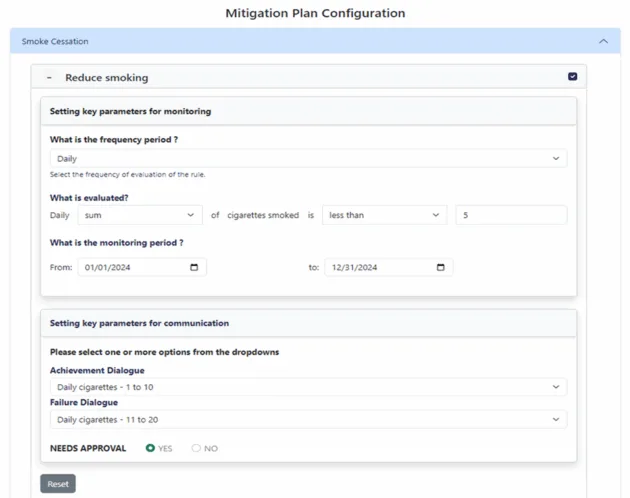
Task: Click the monitoring parameters section header
Action: [x=130, y=111]
